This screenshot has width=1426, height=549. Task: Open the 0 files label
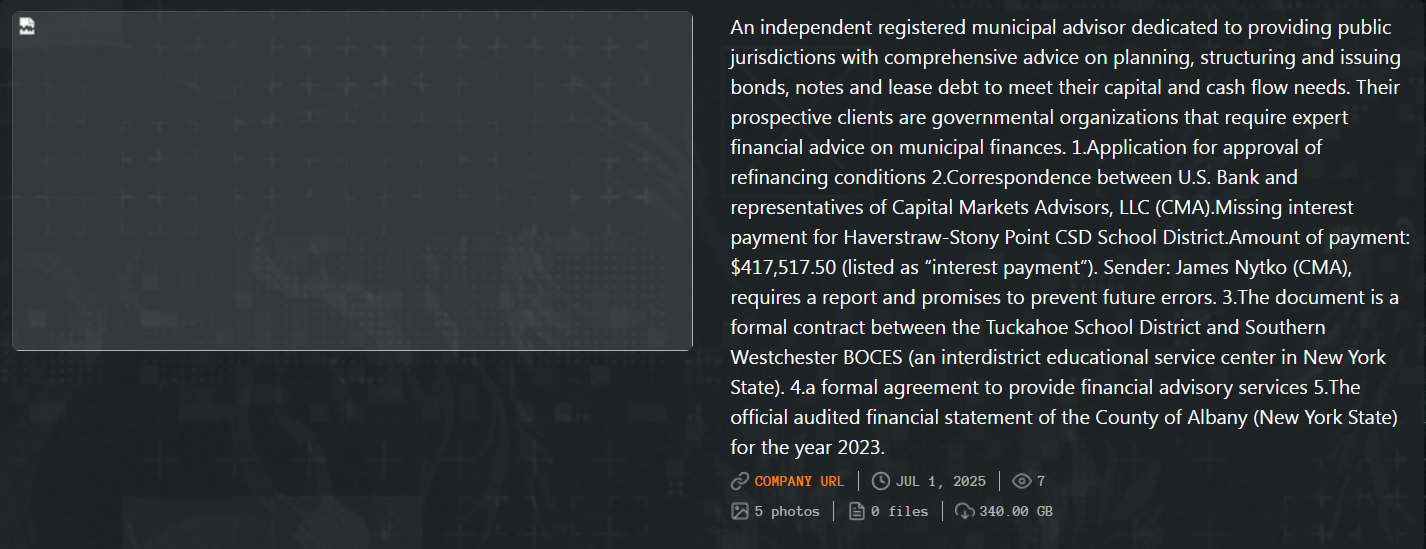tap(899, 511)
